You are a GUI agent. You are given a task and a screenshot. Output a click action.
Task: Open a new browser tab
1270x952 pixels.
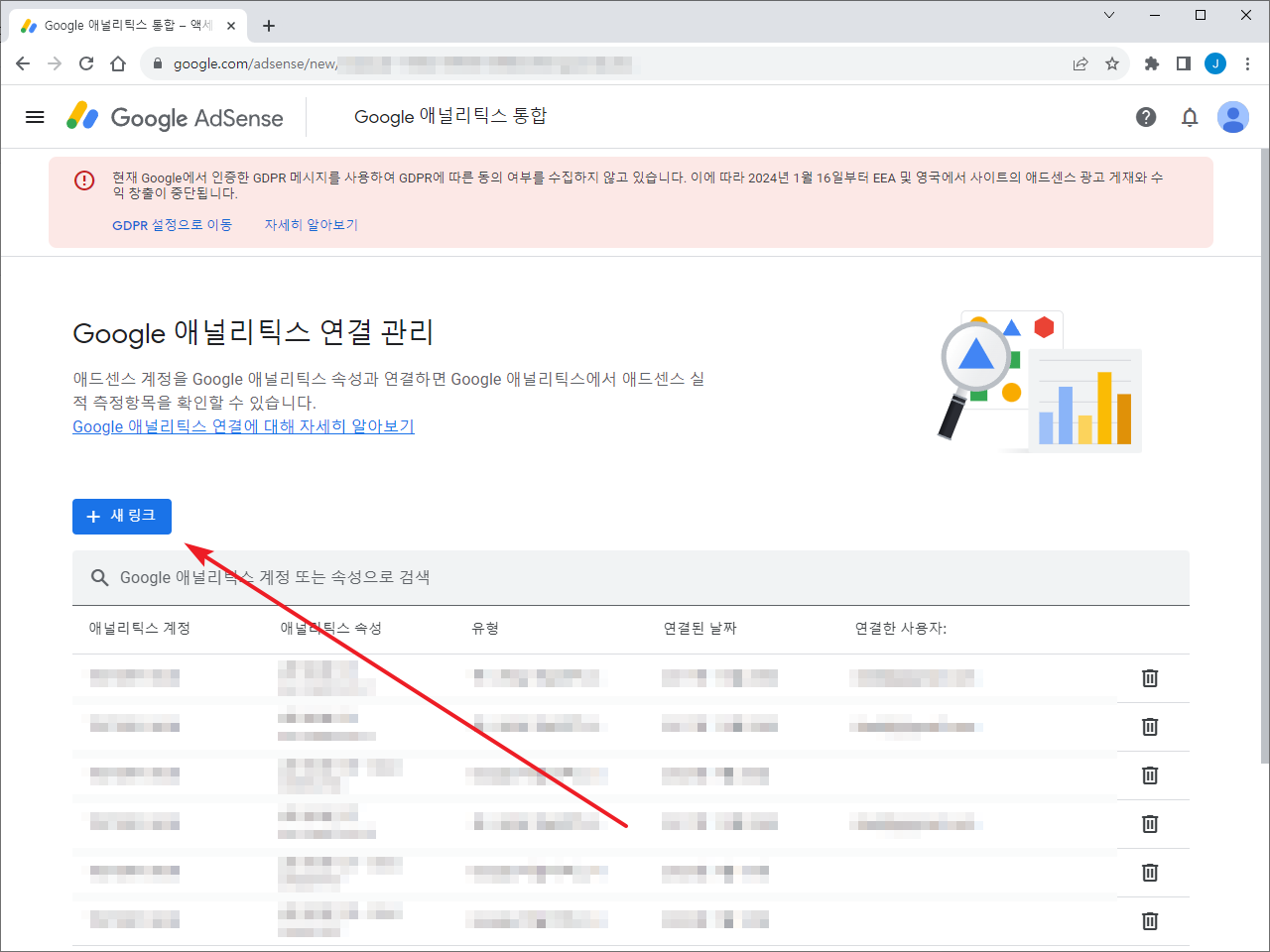point(269,26)
